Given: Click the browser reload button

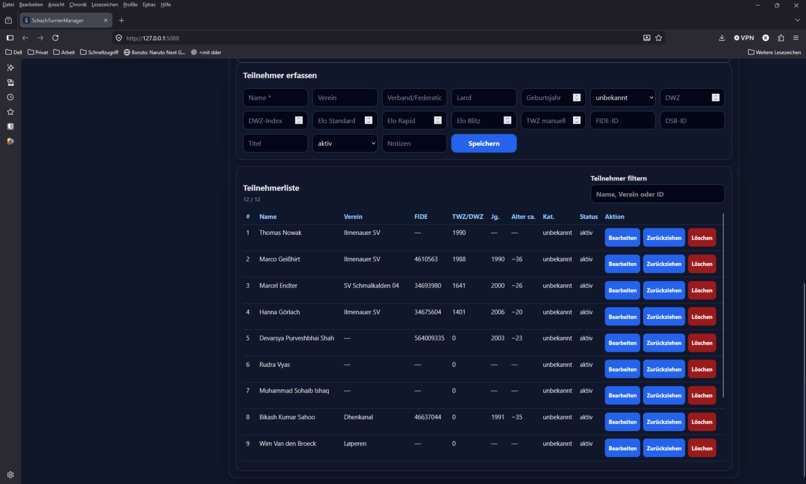Looking at the screenshot, I should [x=55, y=38].
